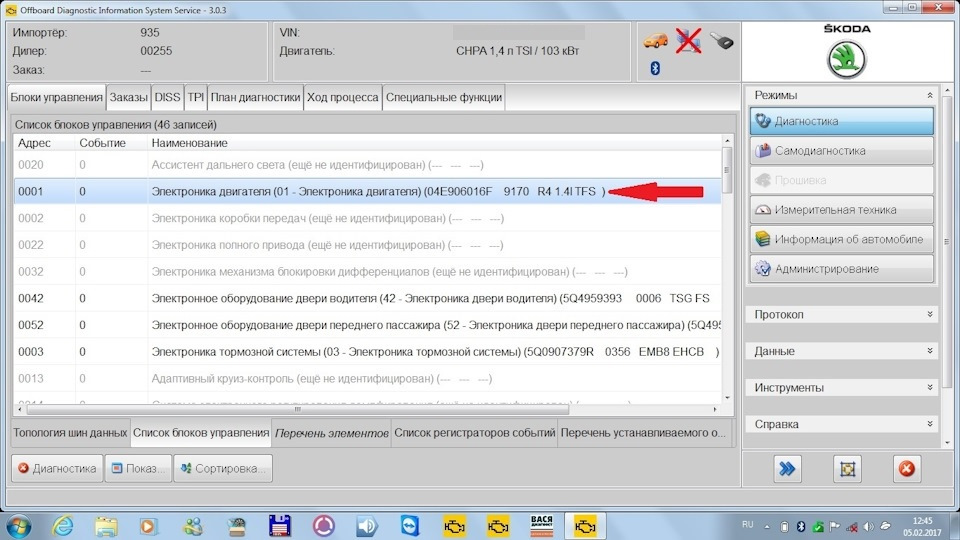
Task: Click the Наименование column header
Action: pyautogui.click(x=435, y=143)
